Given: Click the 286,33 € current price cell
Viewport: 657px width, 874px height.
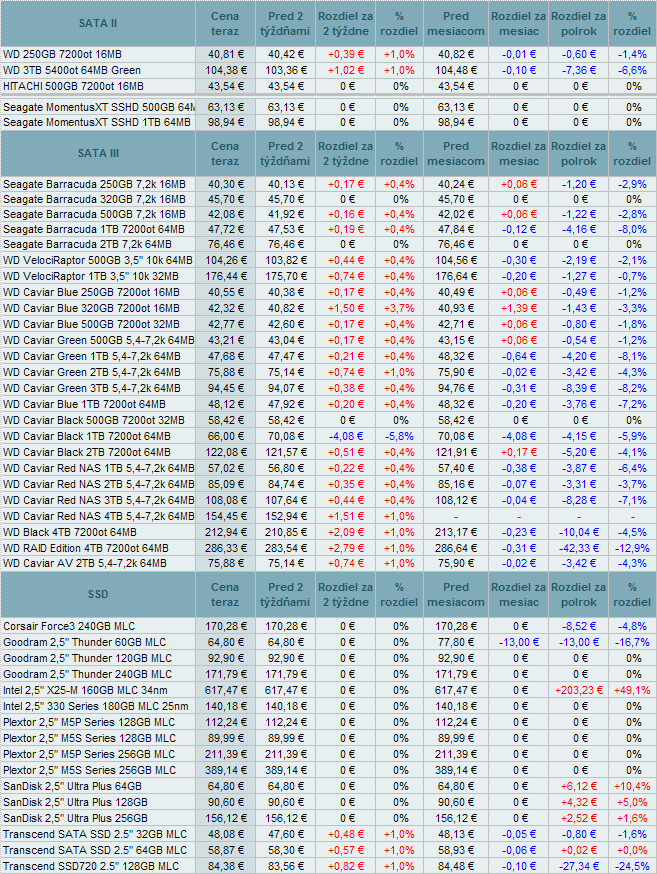Looking at the screenshot, I should pyautogui.click(x=225, y=548).
